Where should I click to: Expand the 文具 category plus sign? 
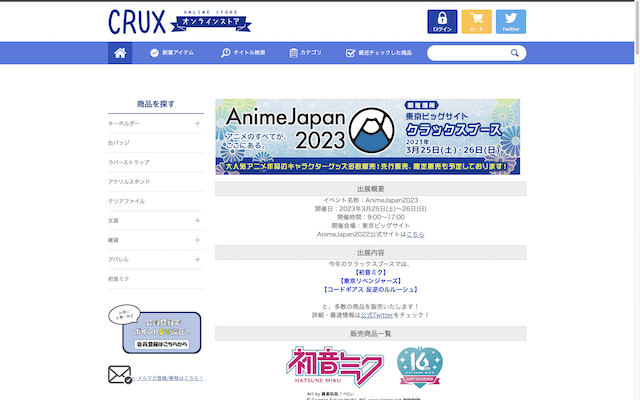(197, 220)
